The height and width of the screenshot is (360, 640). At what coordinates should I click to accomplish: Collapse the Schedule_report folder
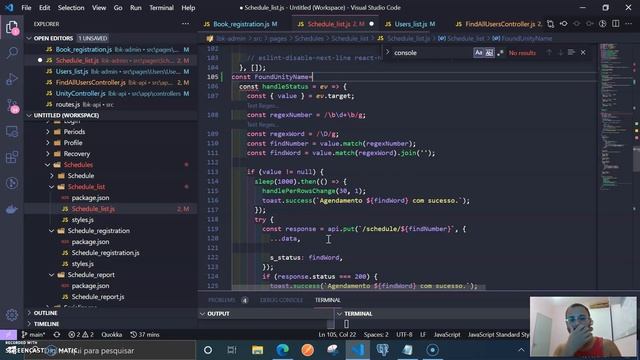pyautogui.click(x=91, y=275)
